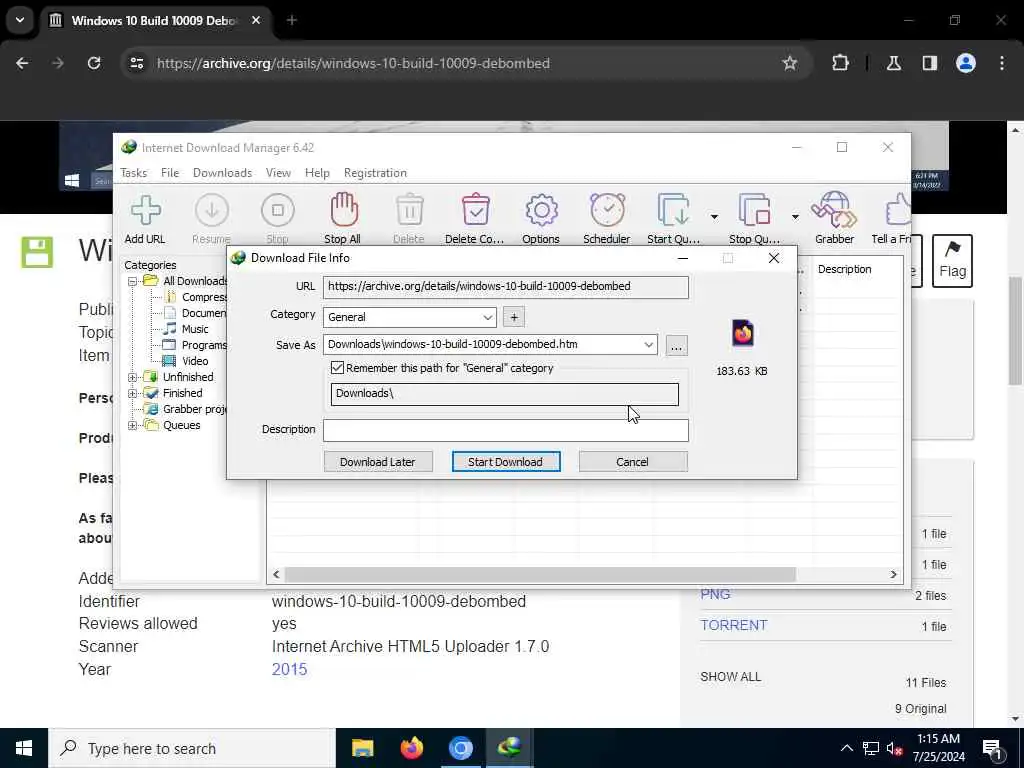Open the Start Queue dropdown arrow

[714, 217]
